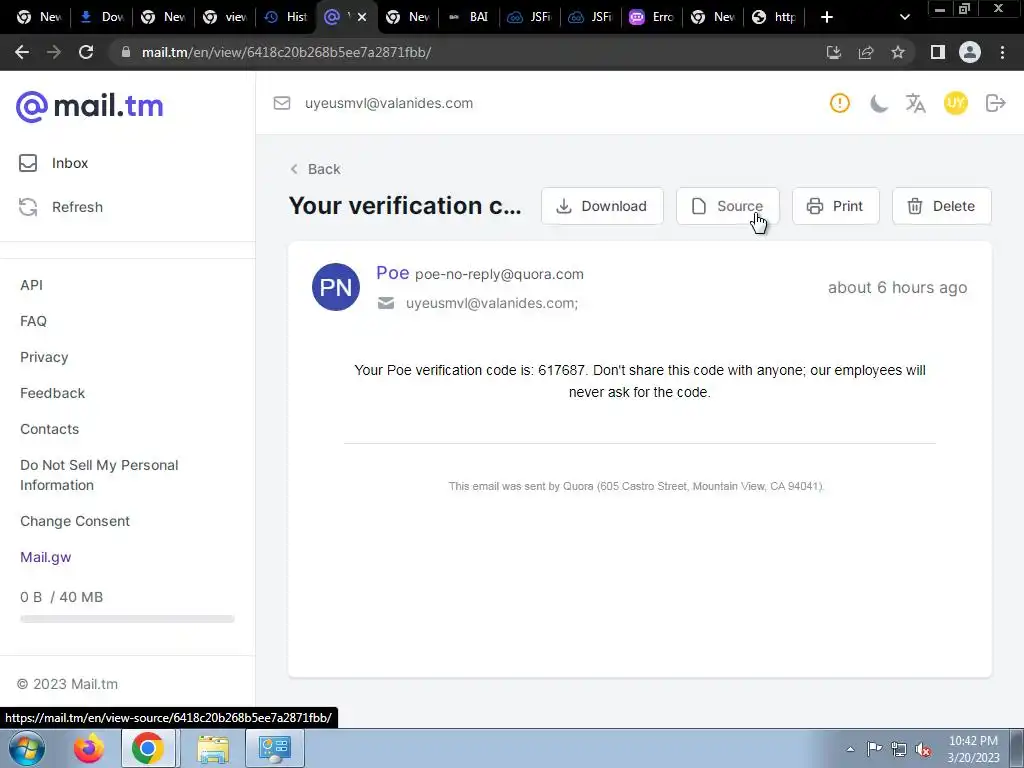Open the API page link
This screenshot has height=768, width=1024.
[31, 285]
